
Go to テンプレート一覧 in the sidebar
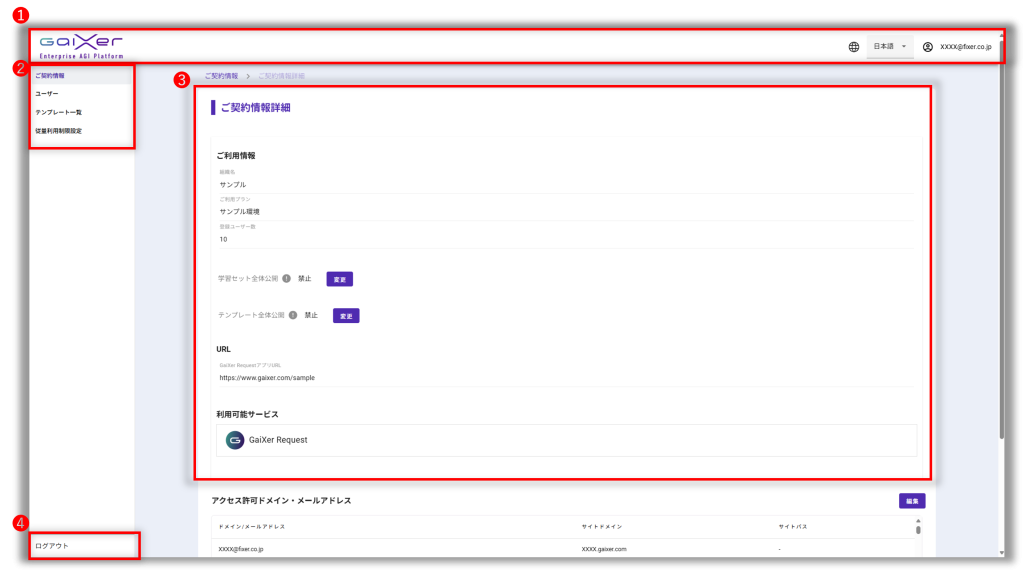tap(58, 112)
